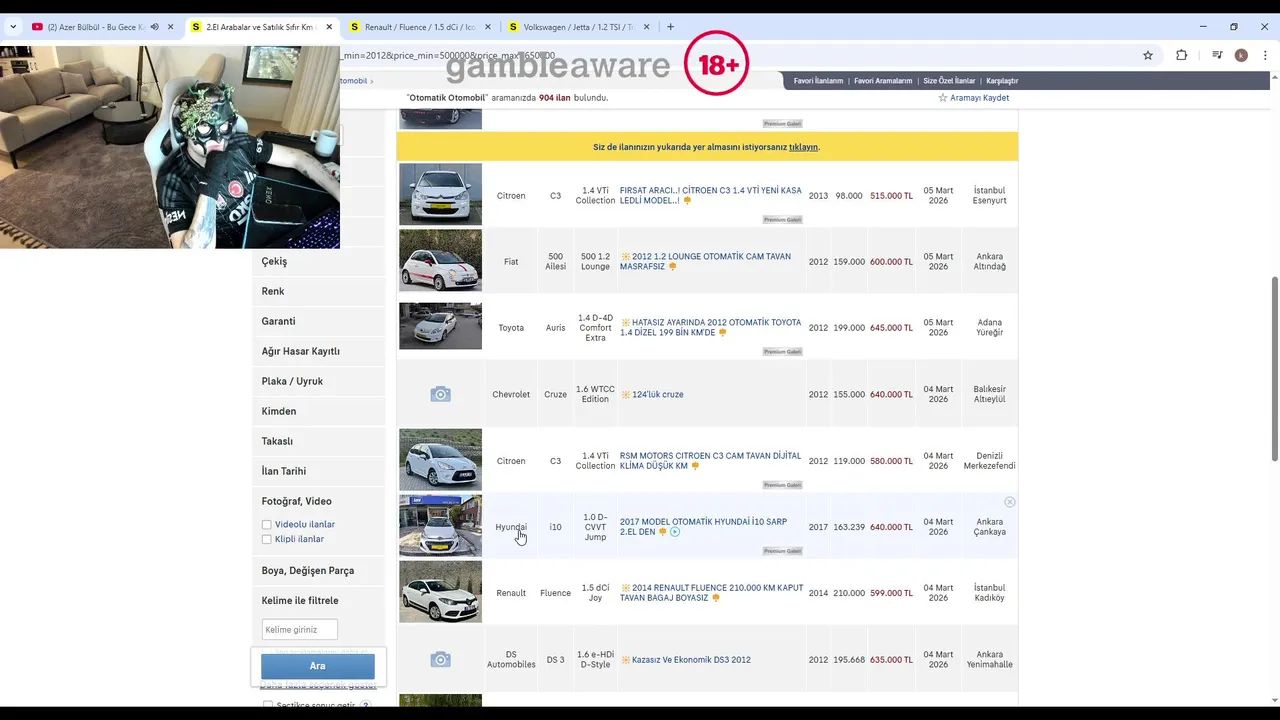This screenshot has width=1280, height=720.
Task: Open the 'FIRSAT ARACI..! CİTROEN C3' listing title
Action: point(710,195)
